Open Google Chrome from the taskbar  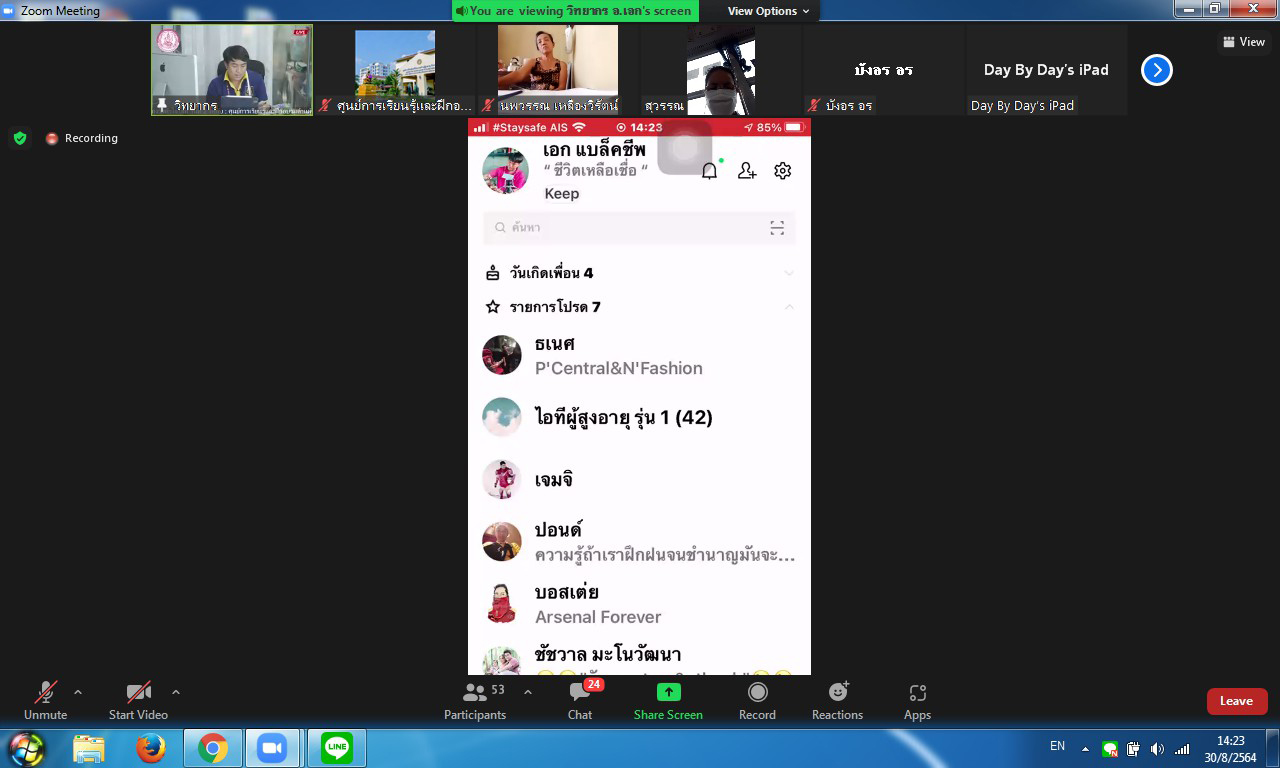pos(212,747)
